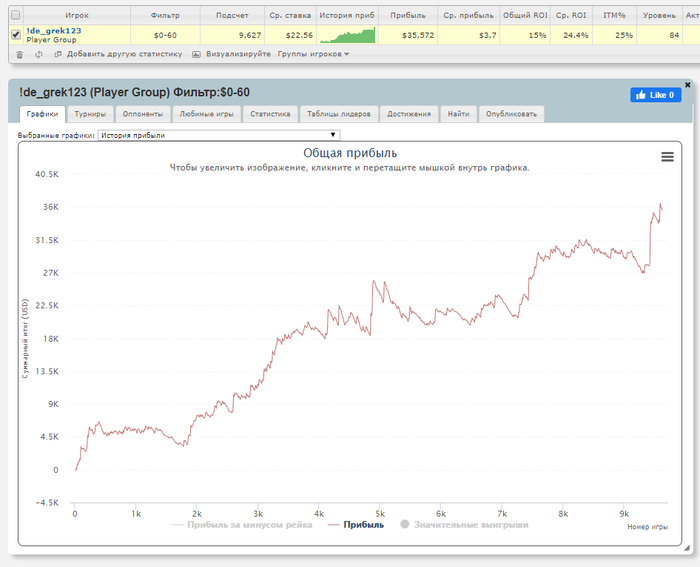
Task: Click the Визуализируйте chart icon
Action: tap(196, 54)
